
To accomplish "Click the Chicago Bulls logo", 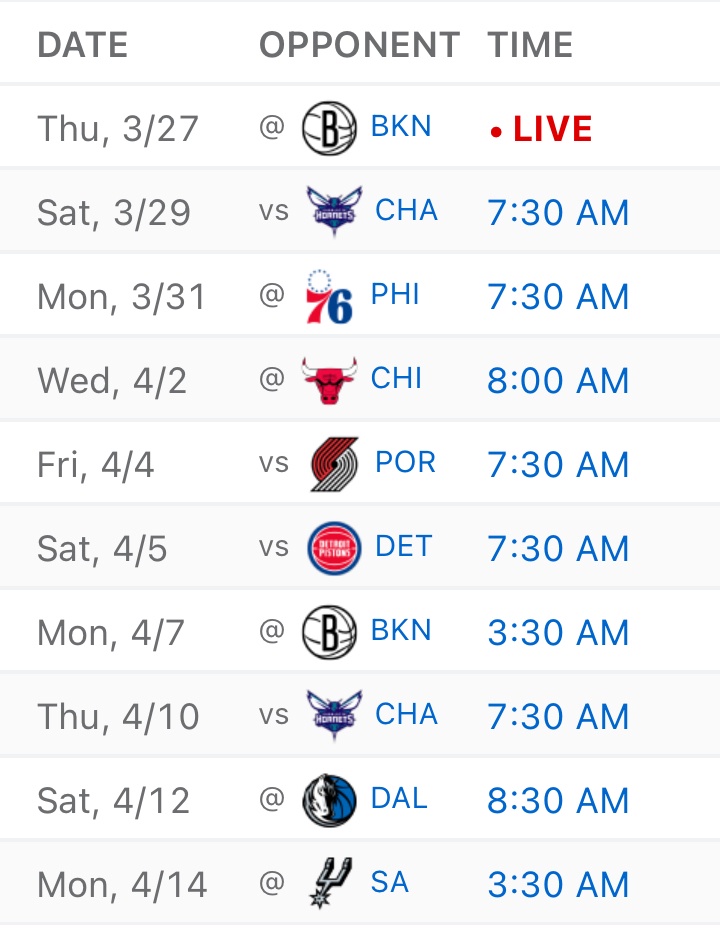I will point(329,381).
